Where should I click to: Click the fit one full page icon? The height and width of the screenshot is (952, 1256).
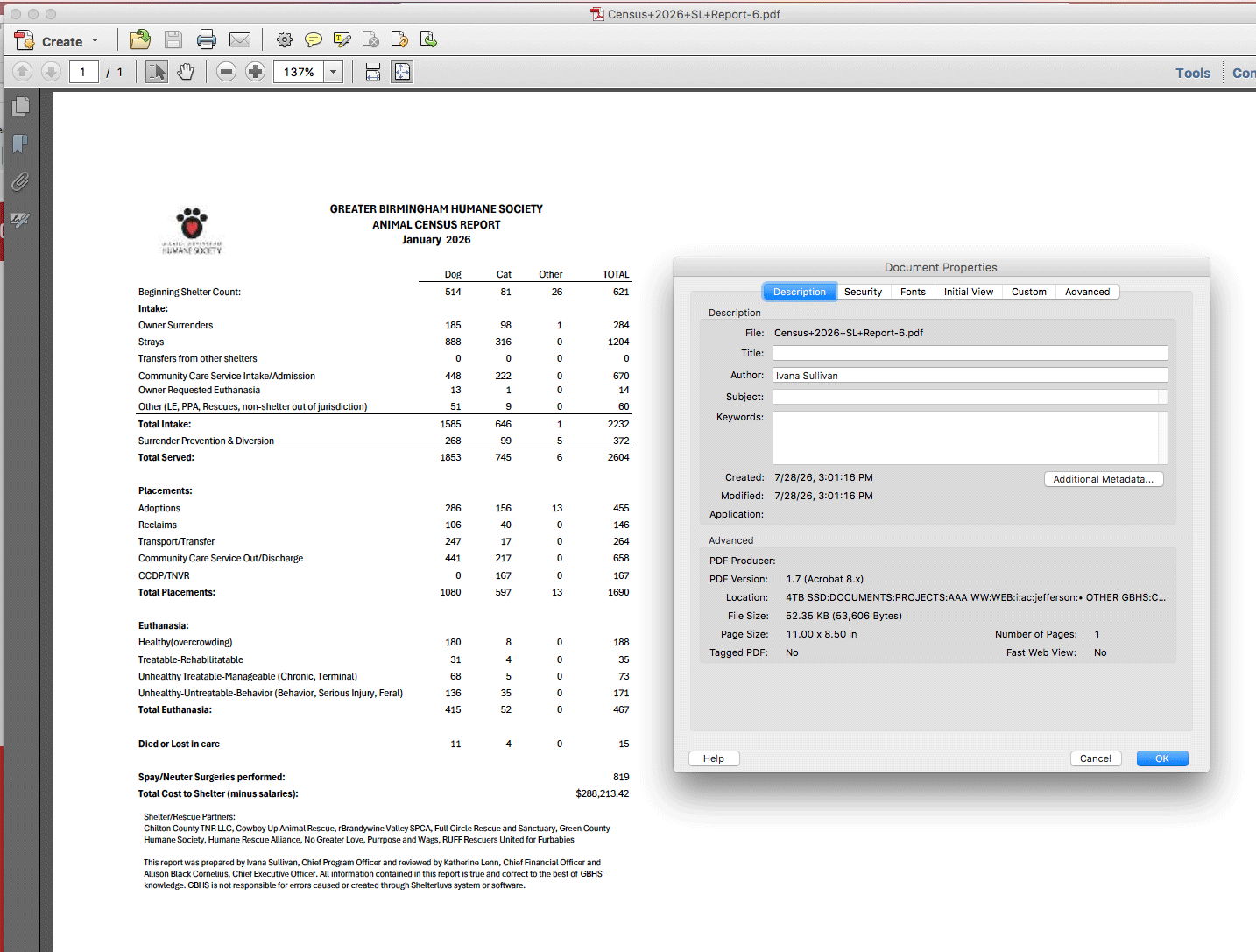pos(402,72)
